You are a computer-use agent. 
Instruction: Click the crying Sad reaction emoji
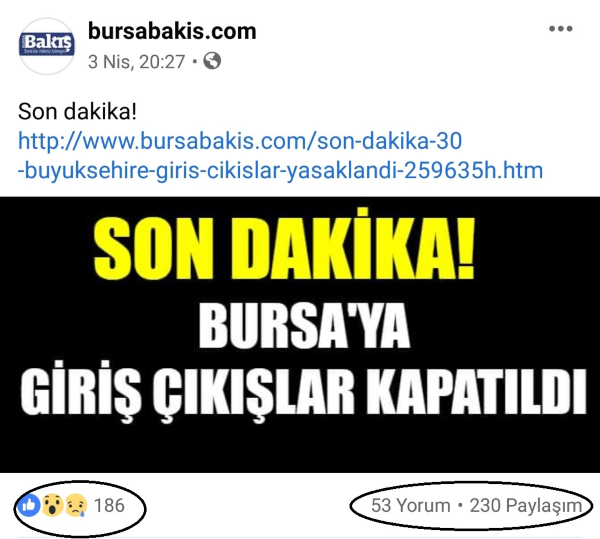coord(76,505)
